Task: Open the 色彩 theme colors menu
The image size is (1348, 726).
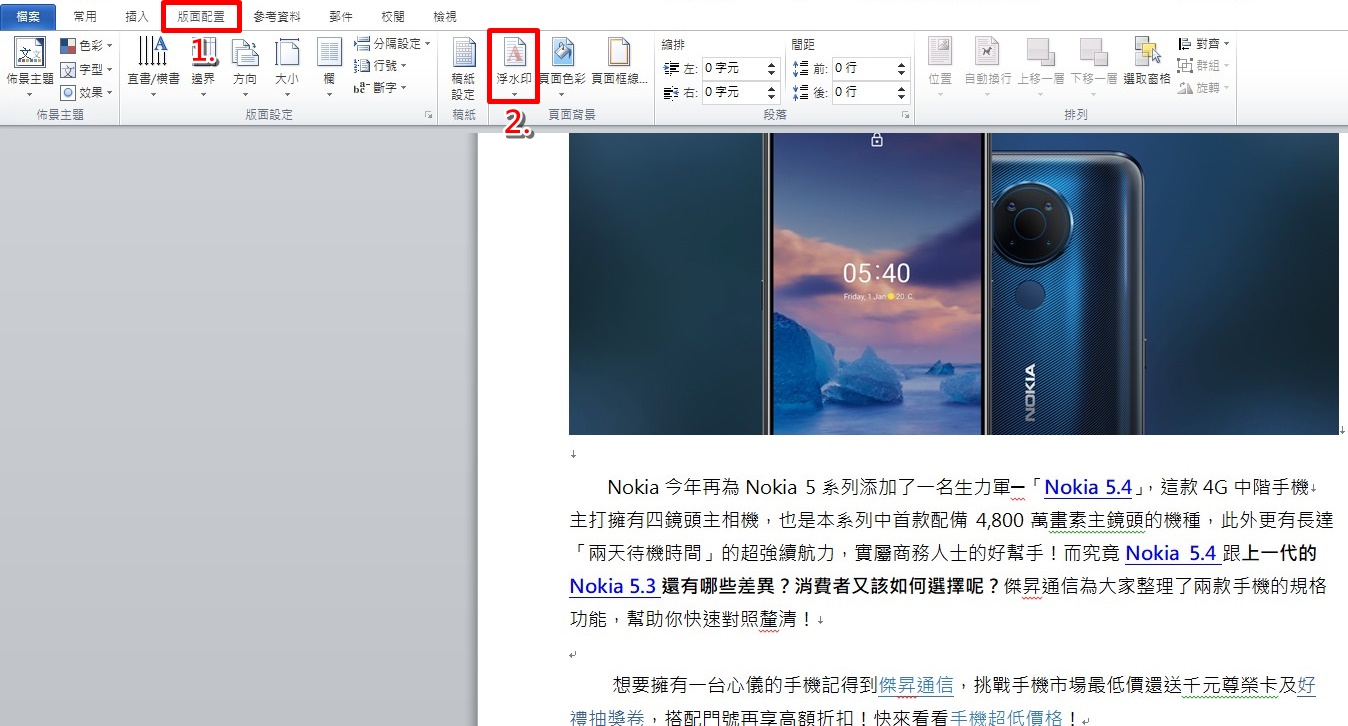Action: (86, 46)
